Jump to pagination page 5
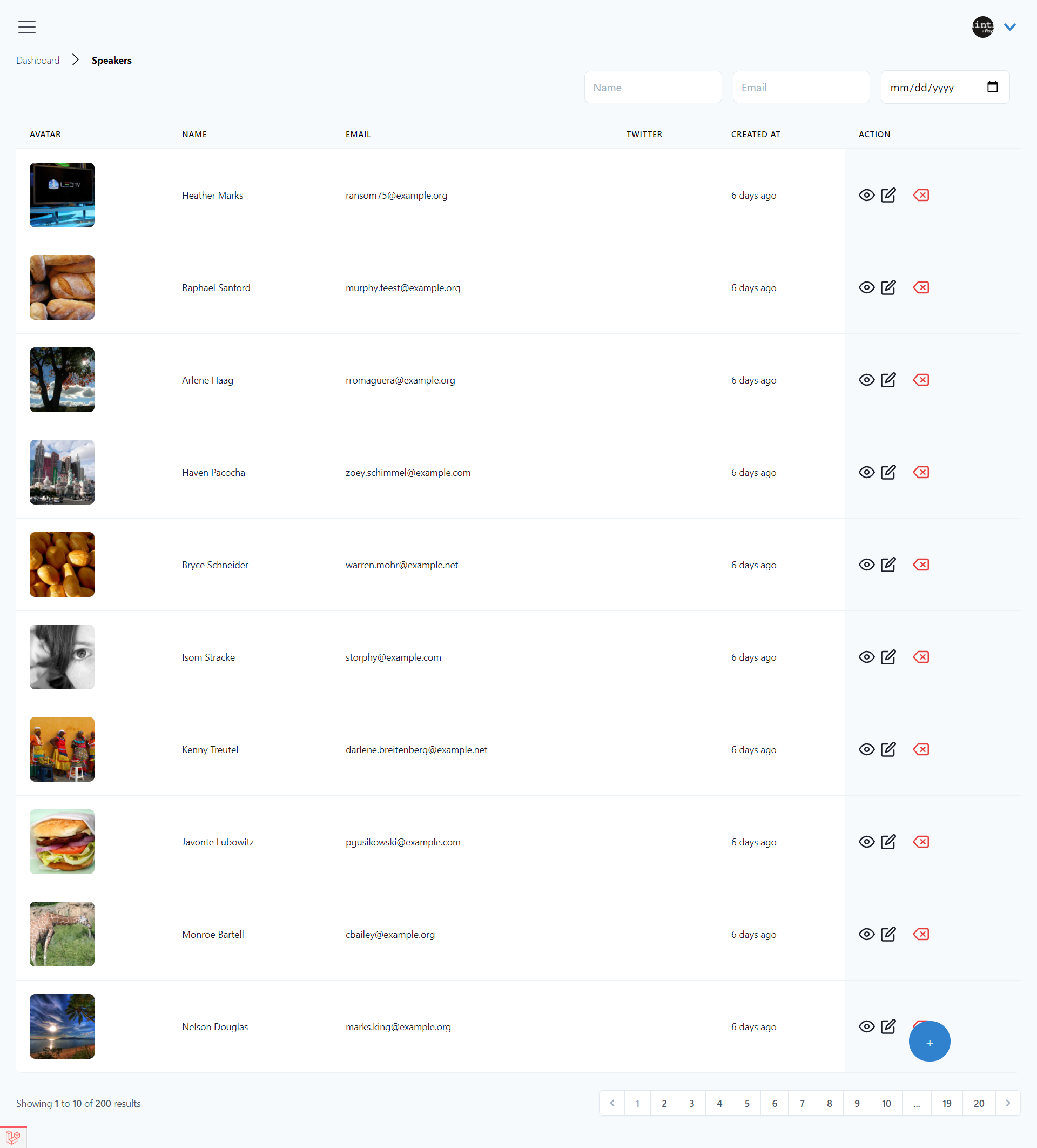 pos(747,1104)
